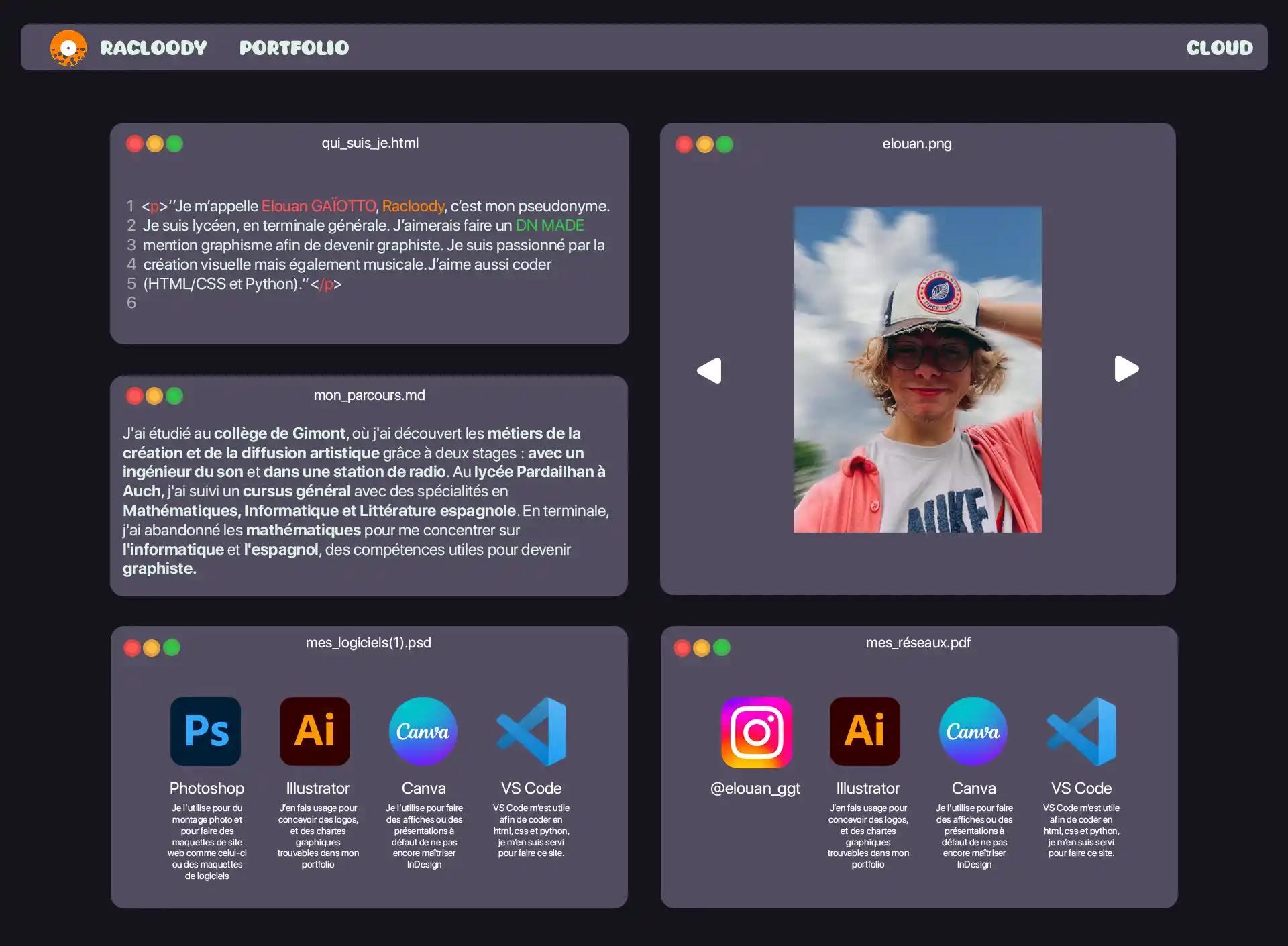Click the mes_réseaux.pdf window title

click(918, 643)
